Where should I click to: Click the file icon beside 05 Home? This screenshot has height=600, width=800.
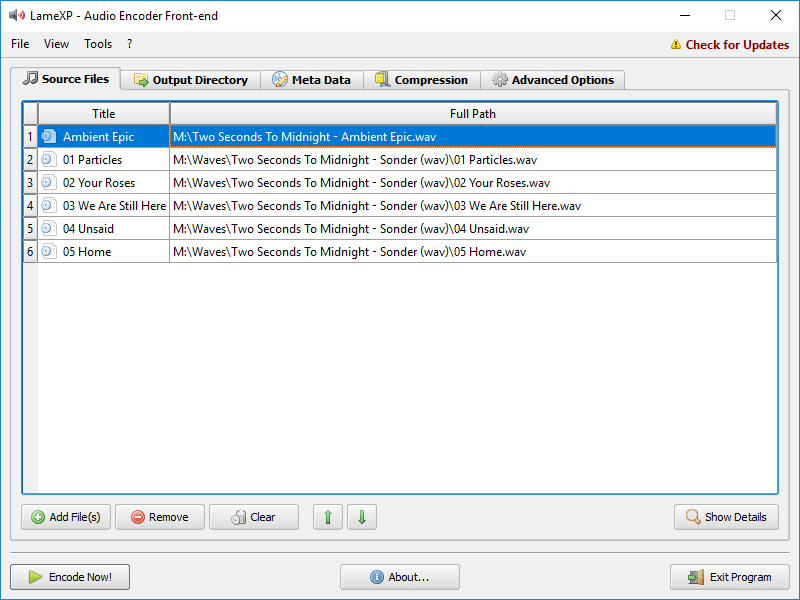click(48, 251)
